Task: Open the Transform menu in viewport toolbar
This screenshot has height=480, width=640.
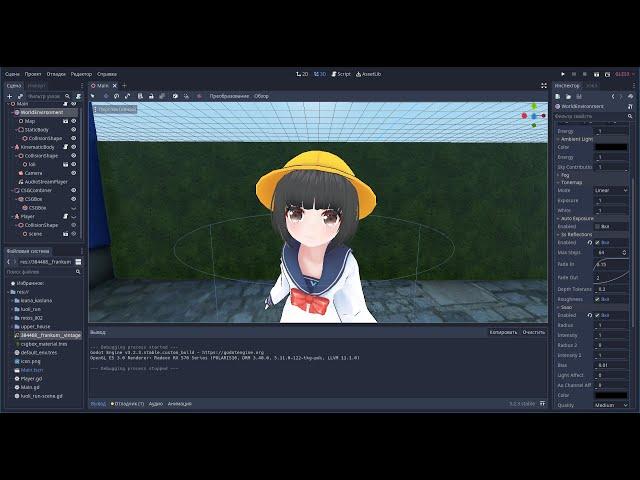Action: coord(229,96)
